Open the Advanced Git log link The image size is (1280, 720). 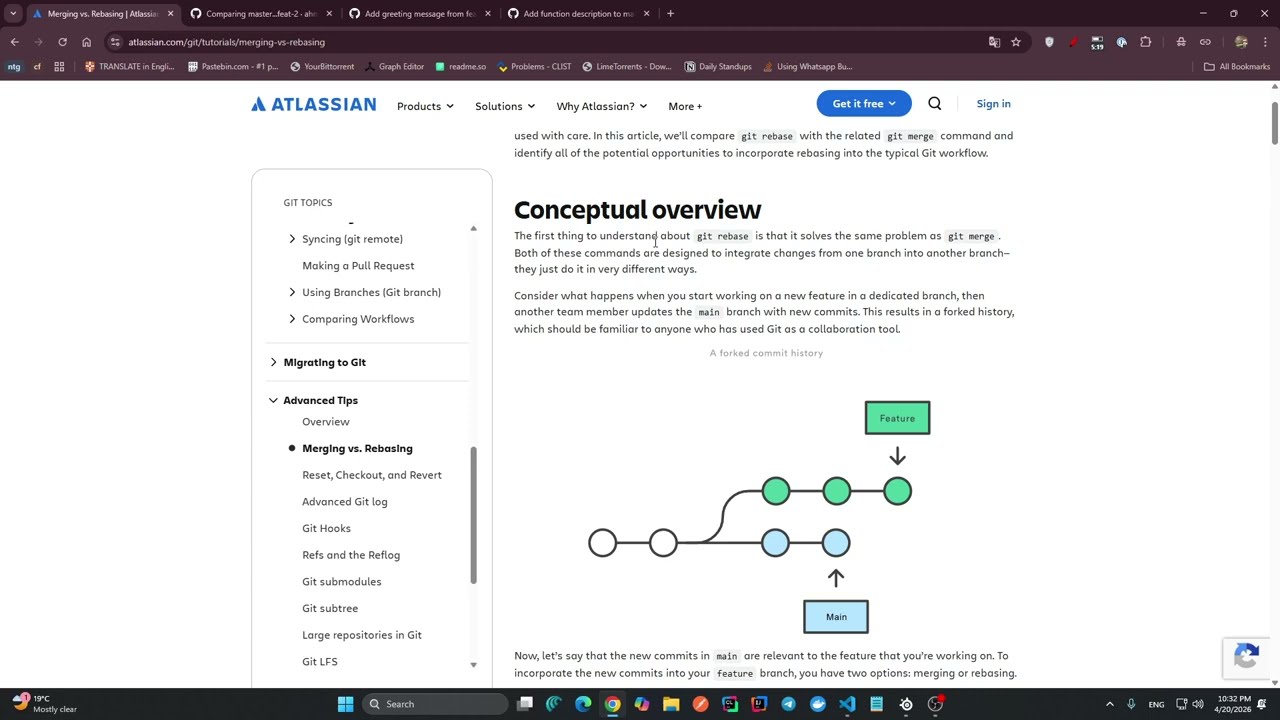tap(345, 502)
